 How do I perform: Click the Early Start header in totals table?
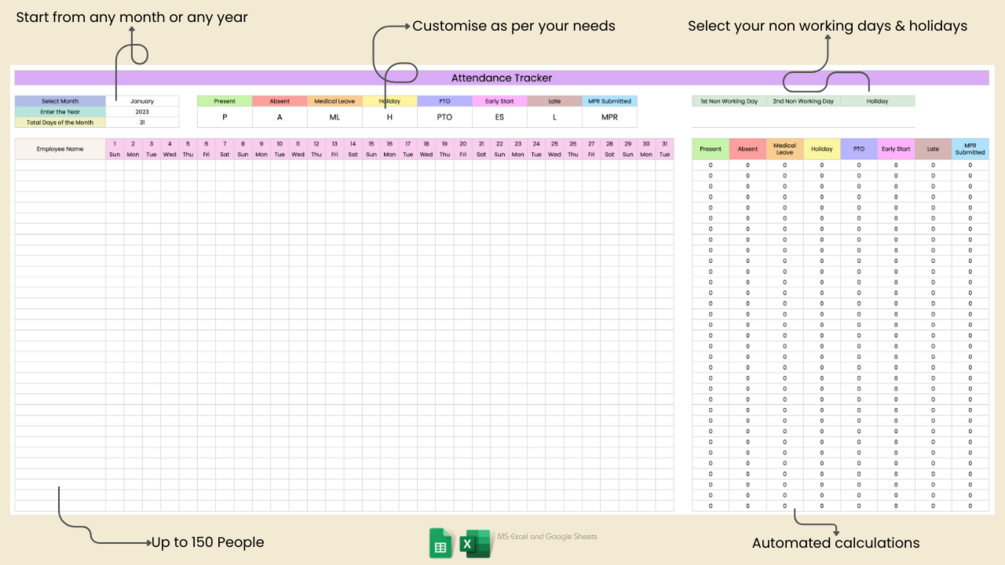[x=896, y=149]
